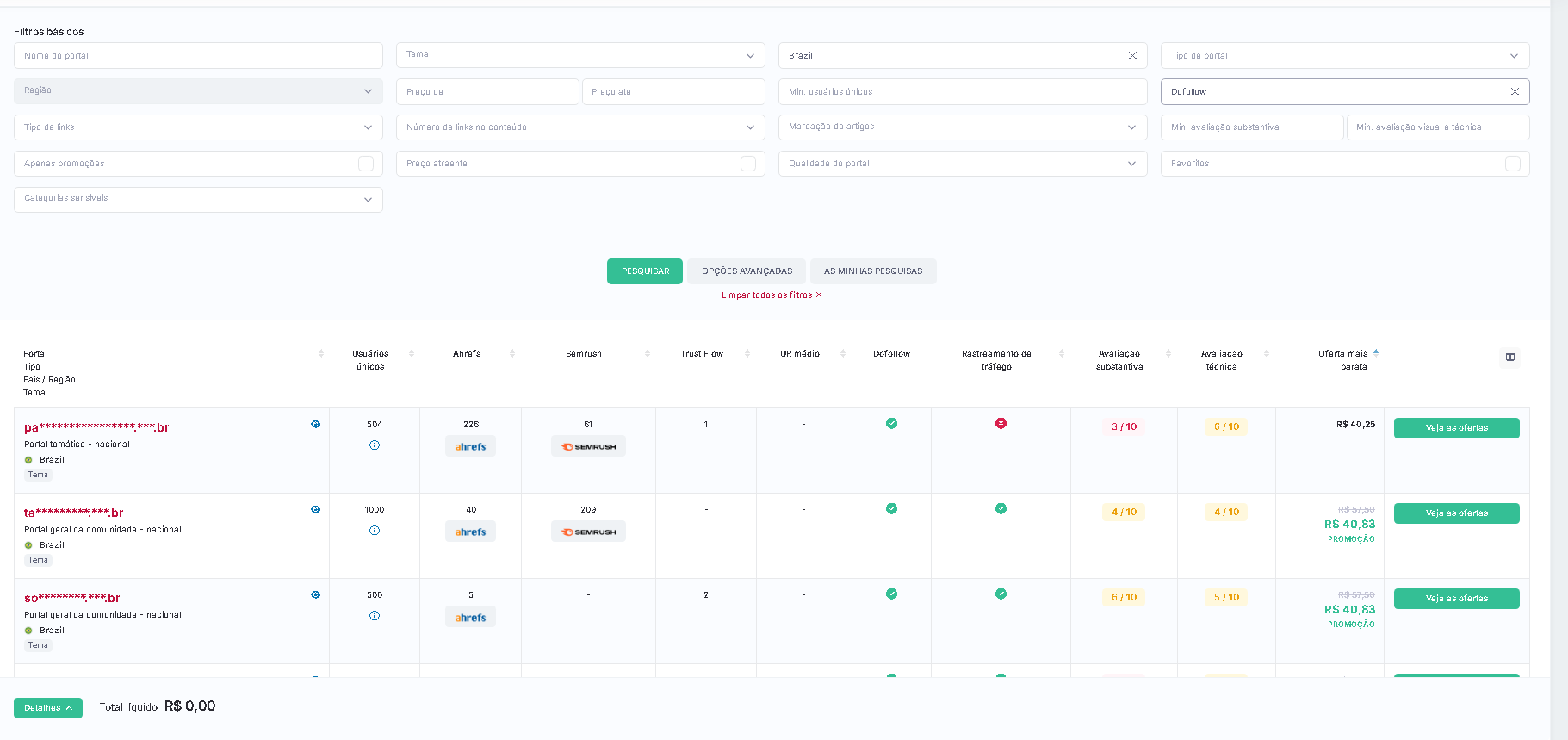Click the Semrush badge under value 61
This screenshot has width=1568, height=740.
click(588, 446)
